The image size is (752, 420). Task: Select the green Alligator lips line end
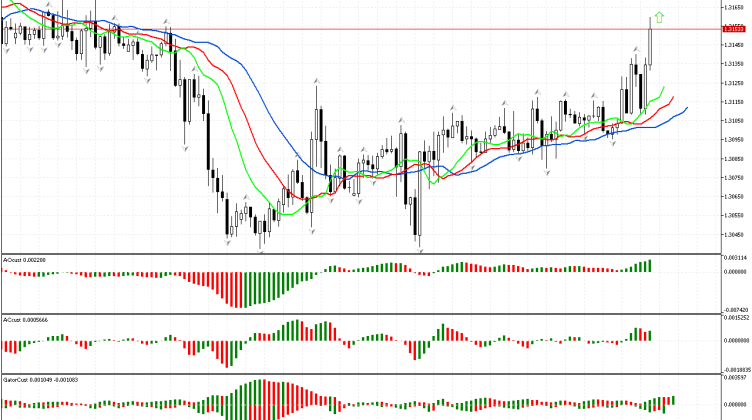[x=663, y=88]
